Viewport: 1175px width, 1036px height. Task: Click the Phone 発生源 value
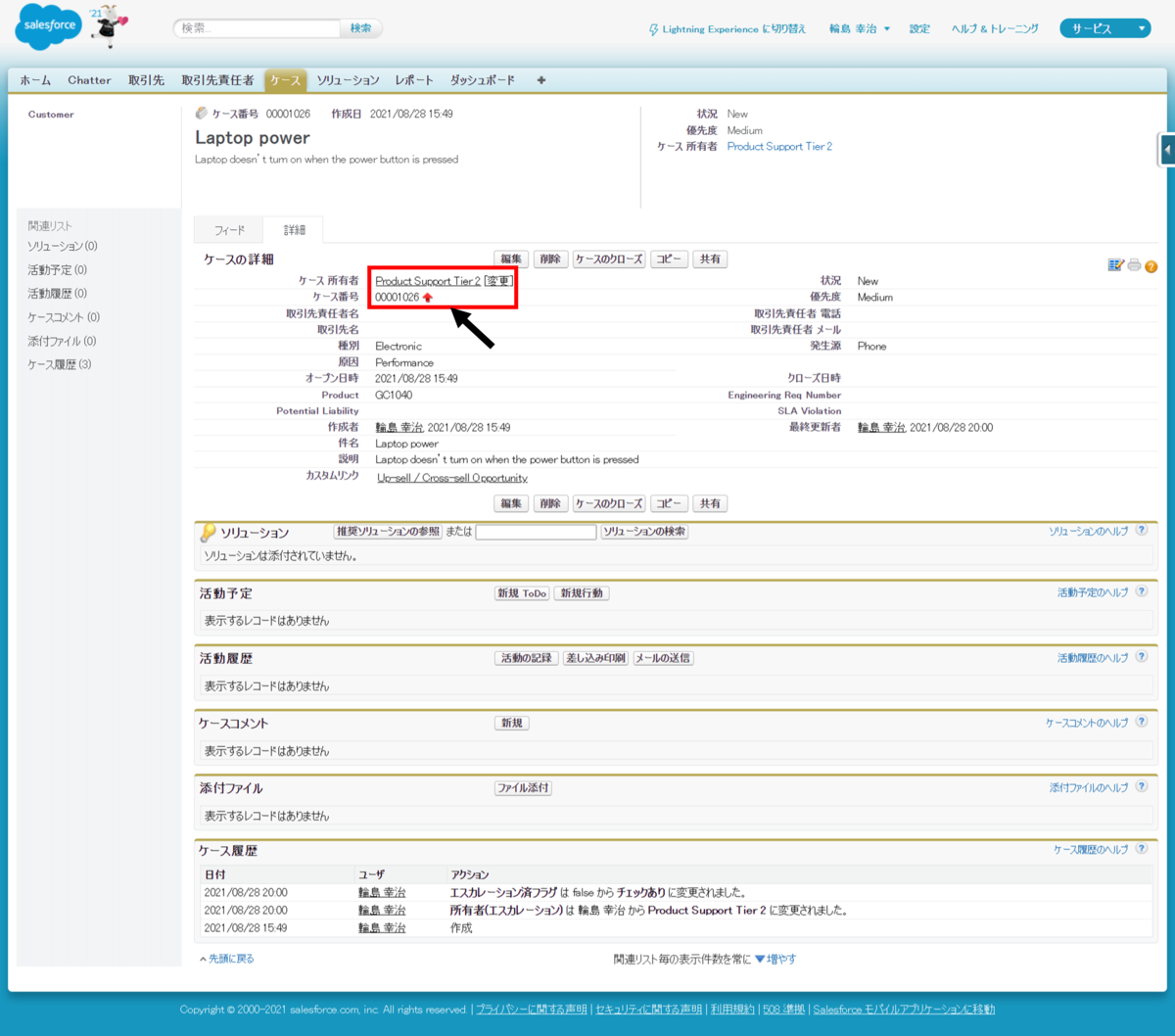[x=871, y=347]
